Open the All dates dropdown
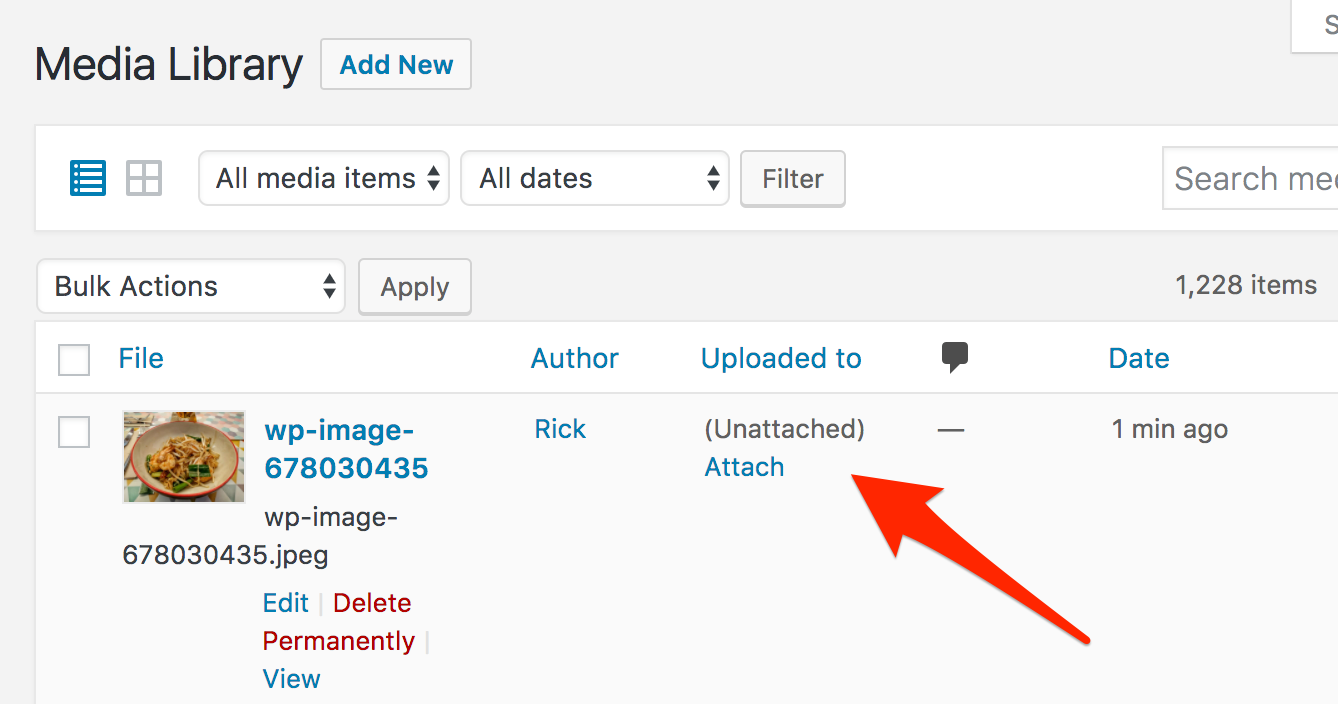 [x=594, y=178]
